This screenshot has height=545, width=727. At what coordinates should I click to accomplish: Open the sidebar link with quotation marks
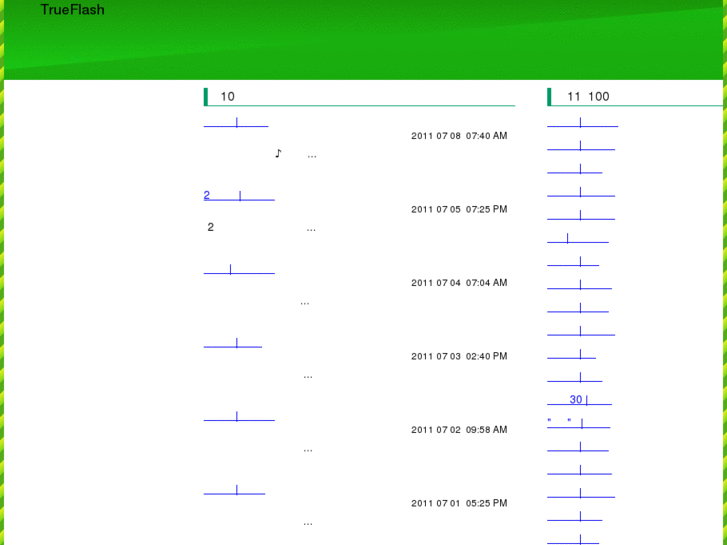click(x=579, y=423)
